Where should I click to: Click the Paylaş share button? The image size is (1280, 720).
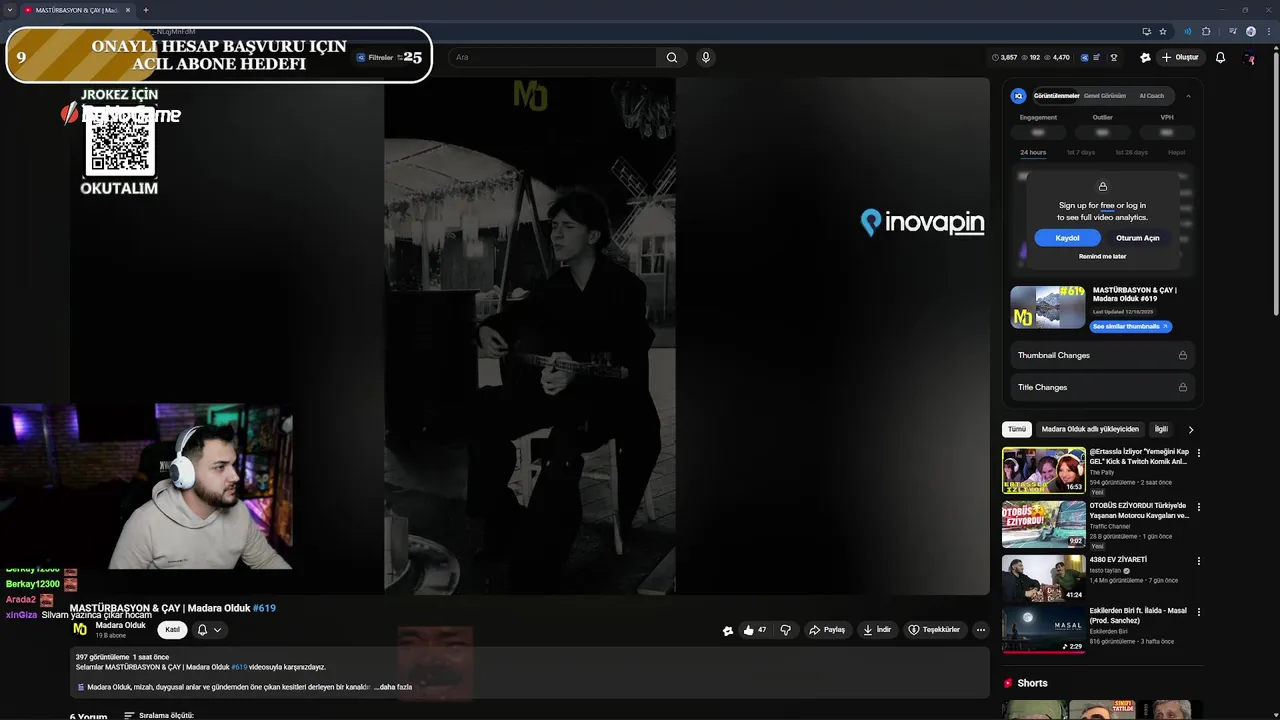827,630
